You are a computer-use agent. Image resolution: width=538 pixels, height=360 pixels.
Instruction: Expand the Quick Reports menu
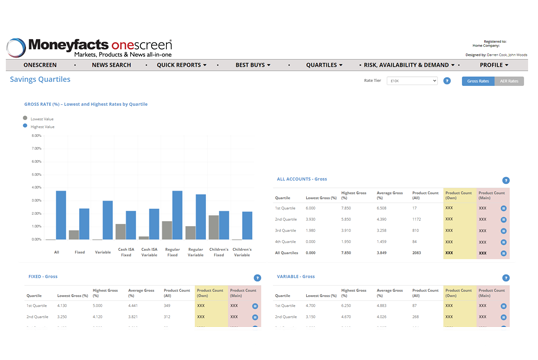[x=182, y=65]
